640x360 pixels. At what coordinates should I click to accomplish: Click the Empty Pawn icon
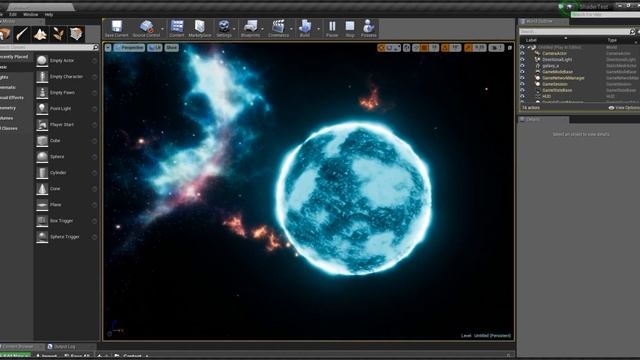(x=42, y=93)
